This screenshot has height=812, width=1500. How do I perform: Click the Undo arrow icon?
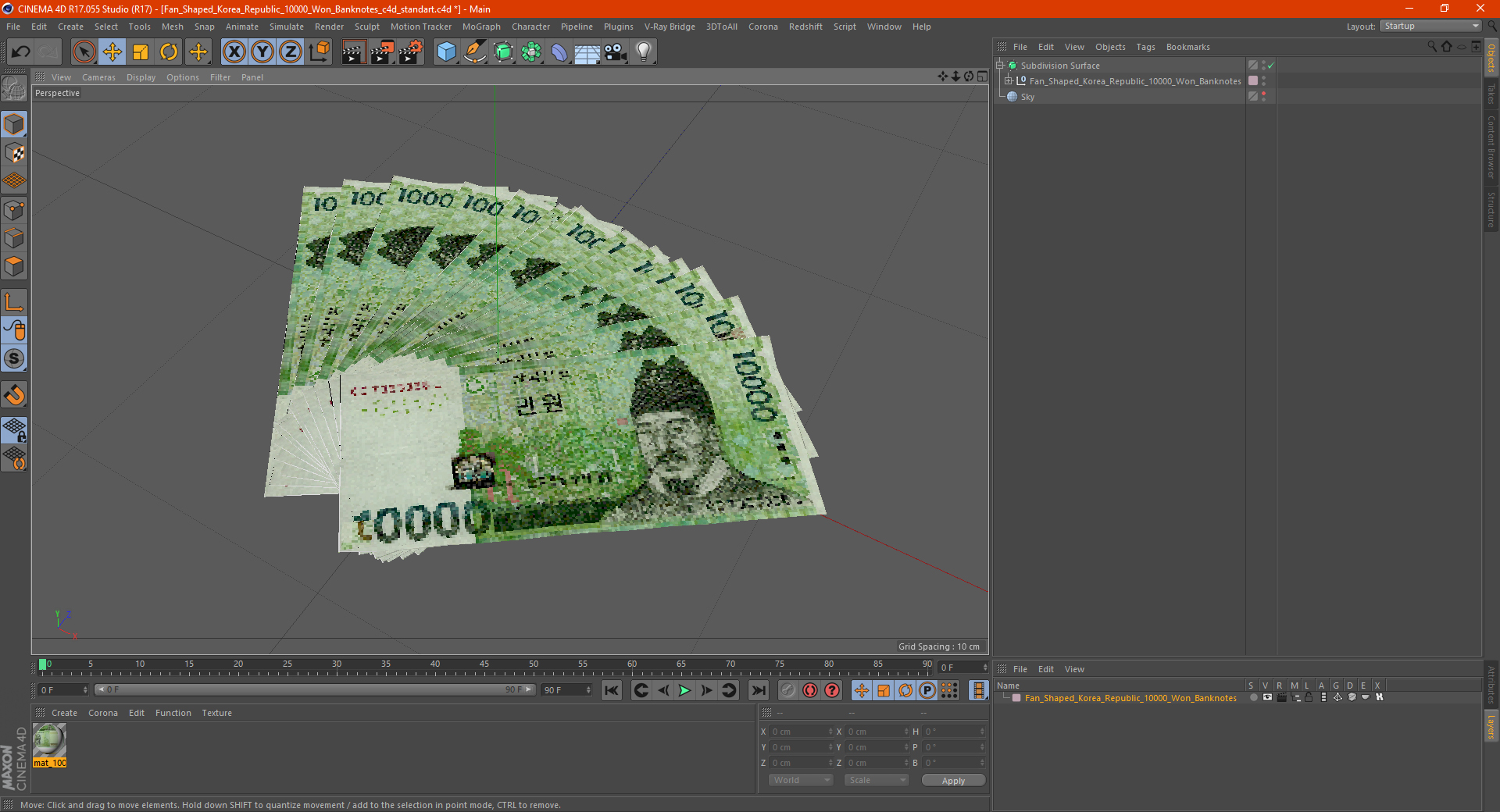click(x=21, y=52)
